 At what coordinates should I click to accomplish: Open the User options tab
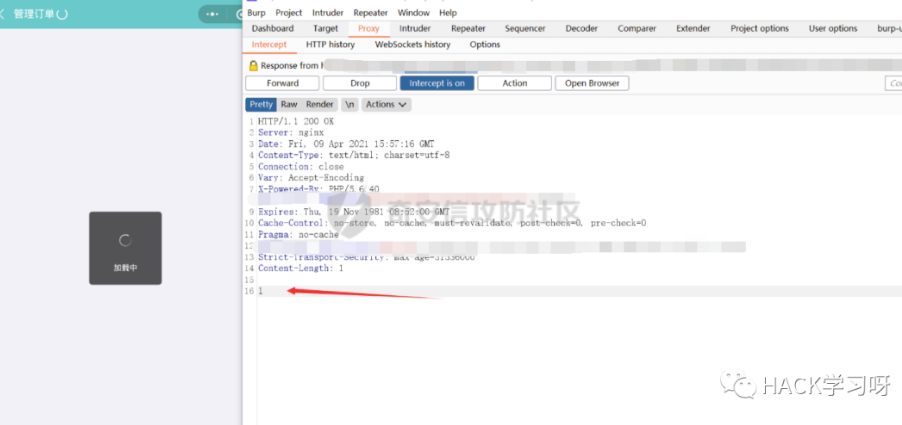[833, 28]
